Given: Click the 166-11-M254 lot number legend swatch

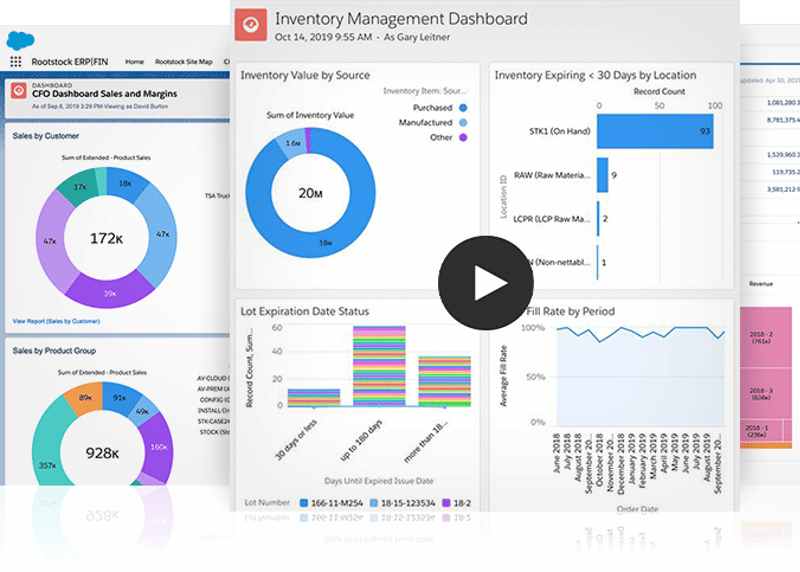Looking at the screenshot, I should (x=305, y=502).
